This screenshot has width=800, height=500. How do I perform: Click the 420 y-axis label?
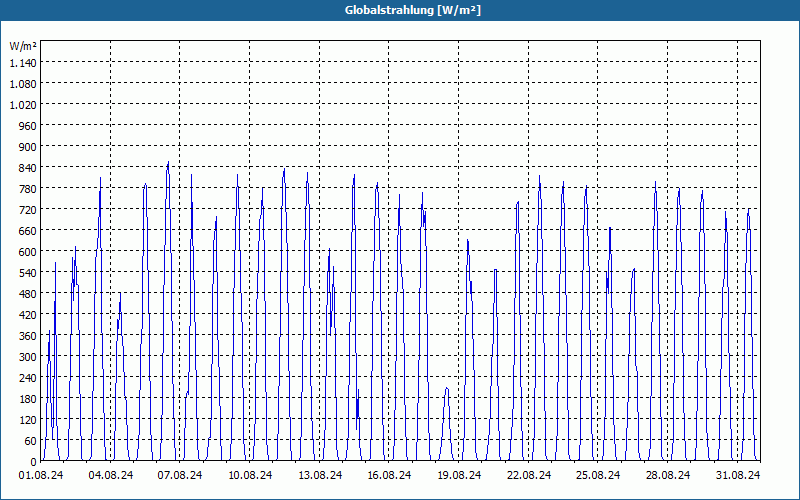tap(28, 315)
